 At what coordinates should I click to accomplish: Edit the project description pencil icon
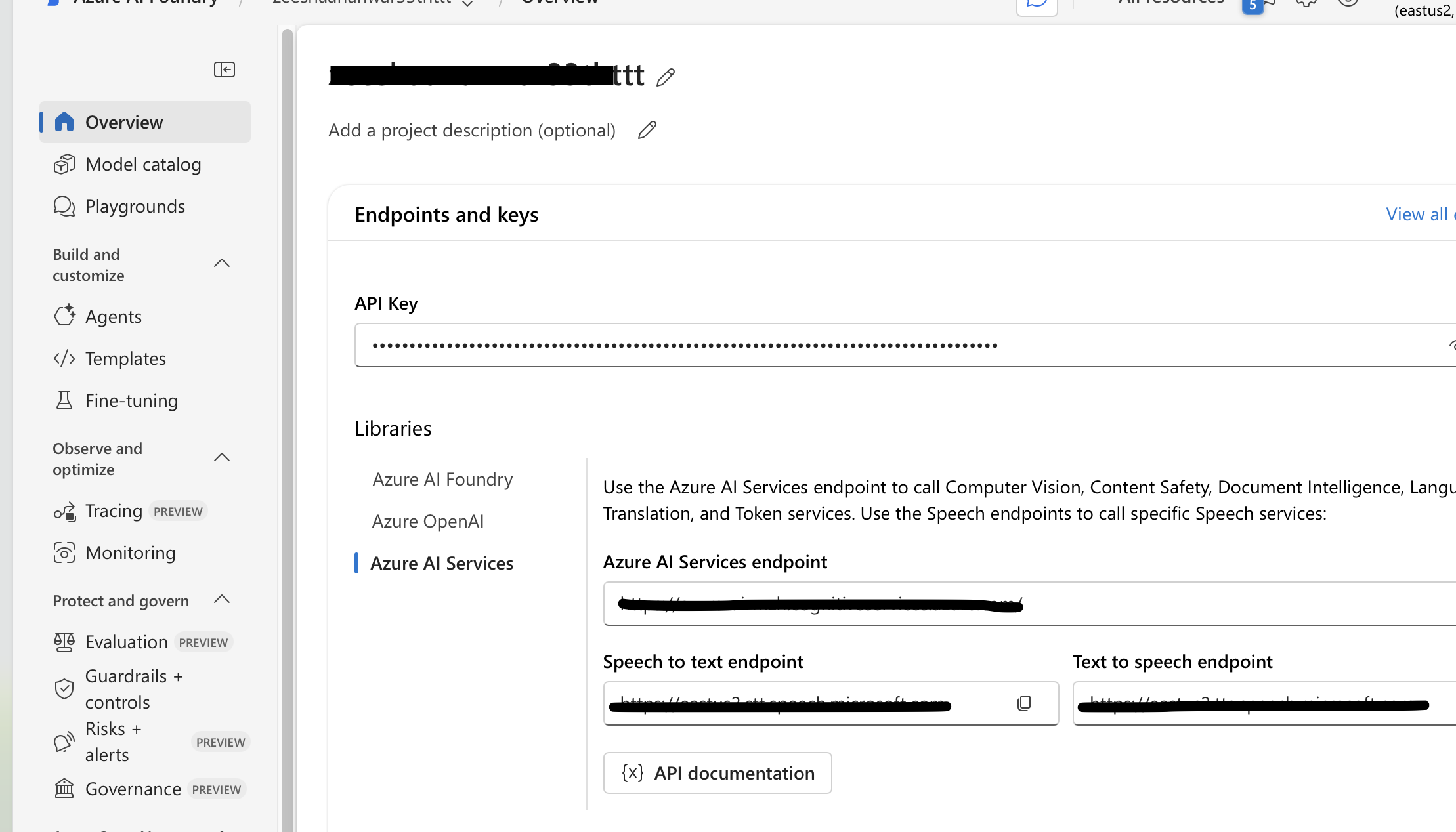point(647,130)
